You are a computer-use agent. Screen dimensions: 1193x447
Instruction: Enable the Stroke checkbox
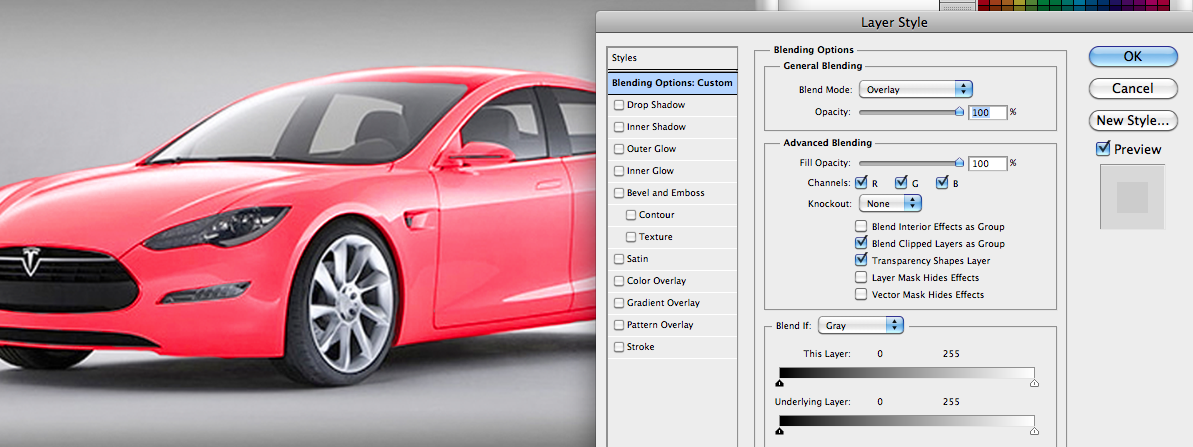[619, 347]
